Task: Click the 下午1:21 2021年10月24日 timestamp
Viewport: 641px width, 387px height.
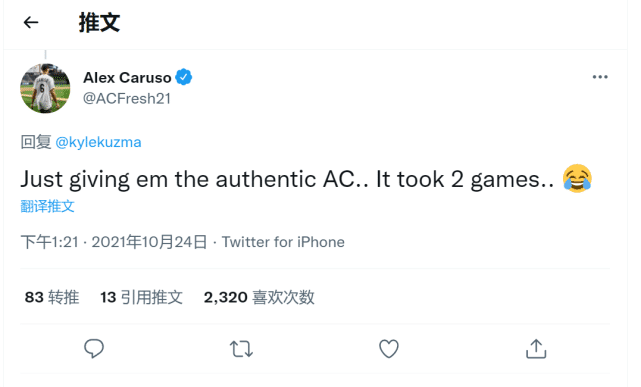Action: click(114, 242)
